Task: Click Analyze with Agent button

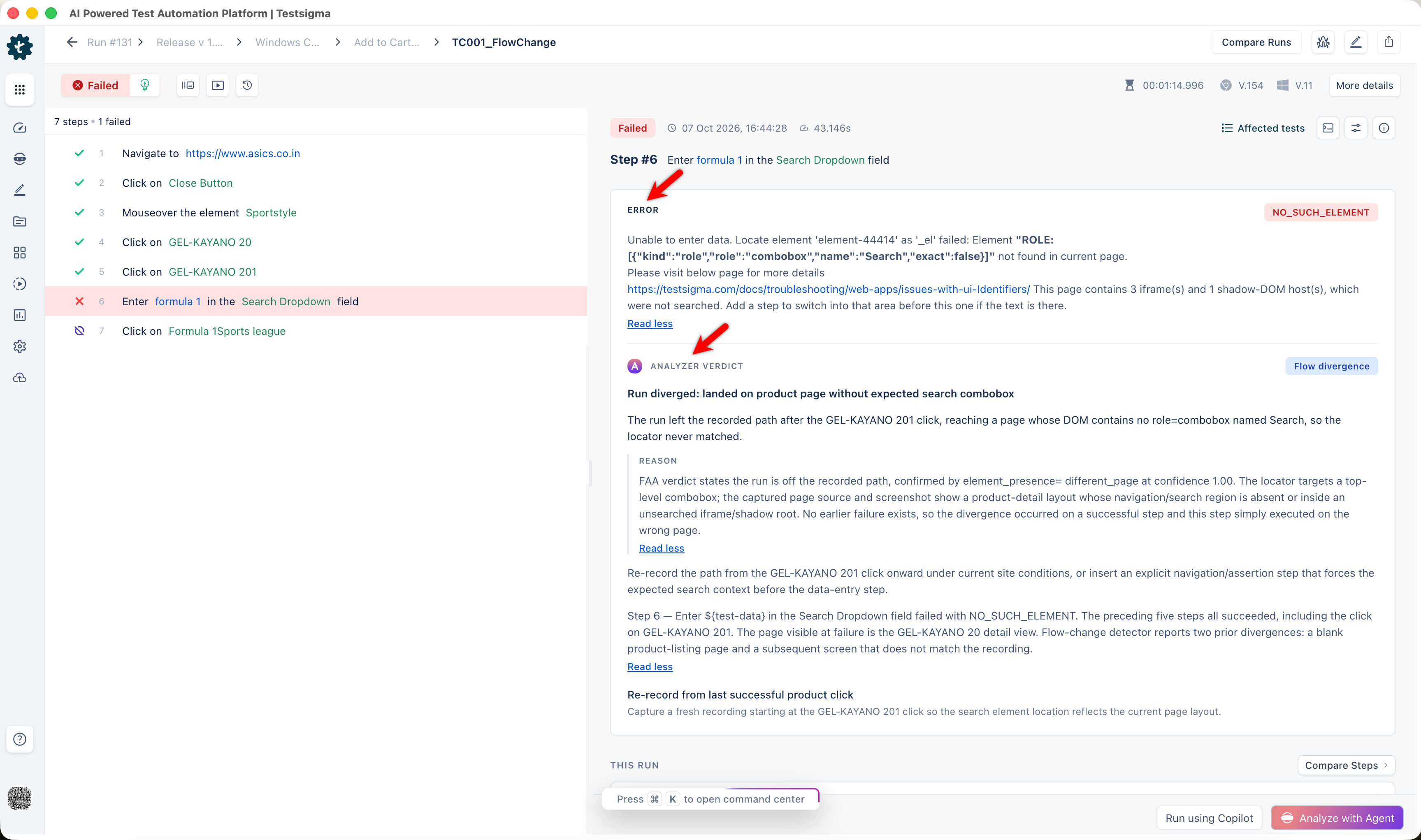Action: click(x=1337, y=818)
